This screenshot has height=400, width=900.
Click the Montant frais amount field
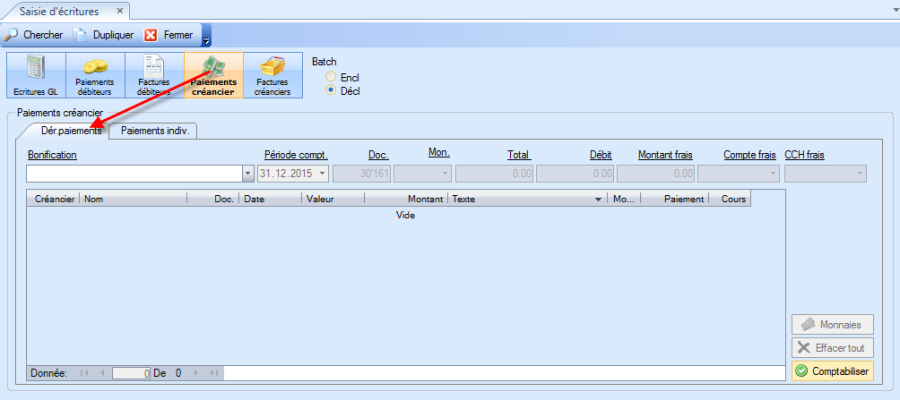pyautogui.click(x=656, y=173)
